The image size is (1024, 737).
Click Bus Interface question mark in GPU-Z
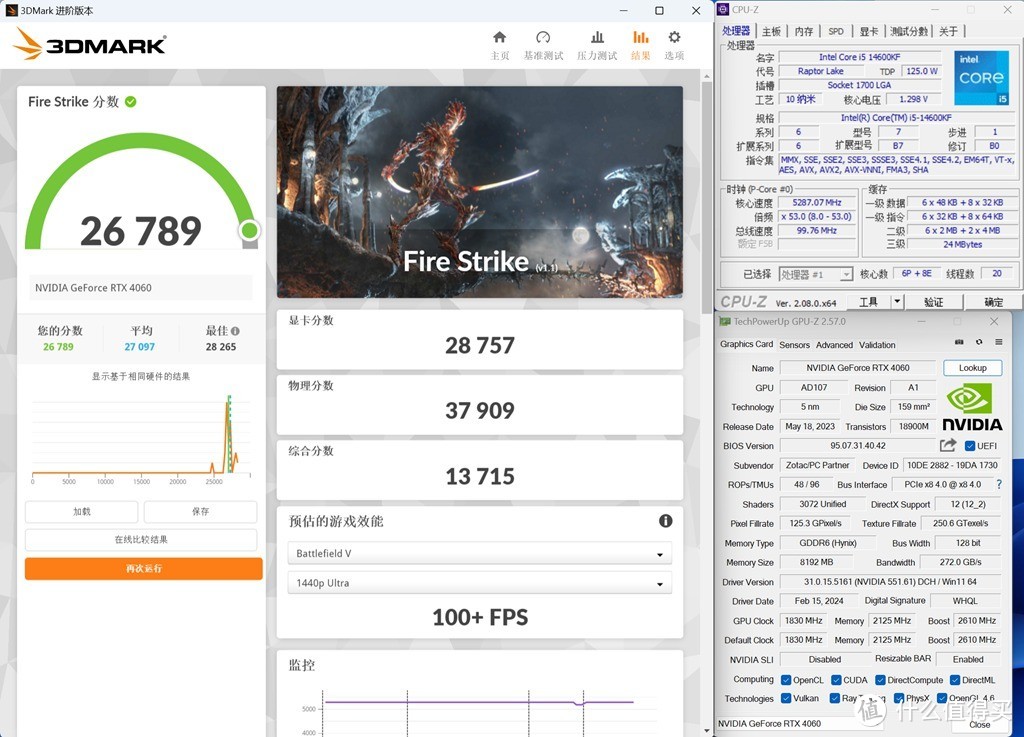tap(999, 484)
